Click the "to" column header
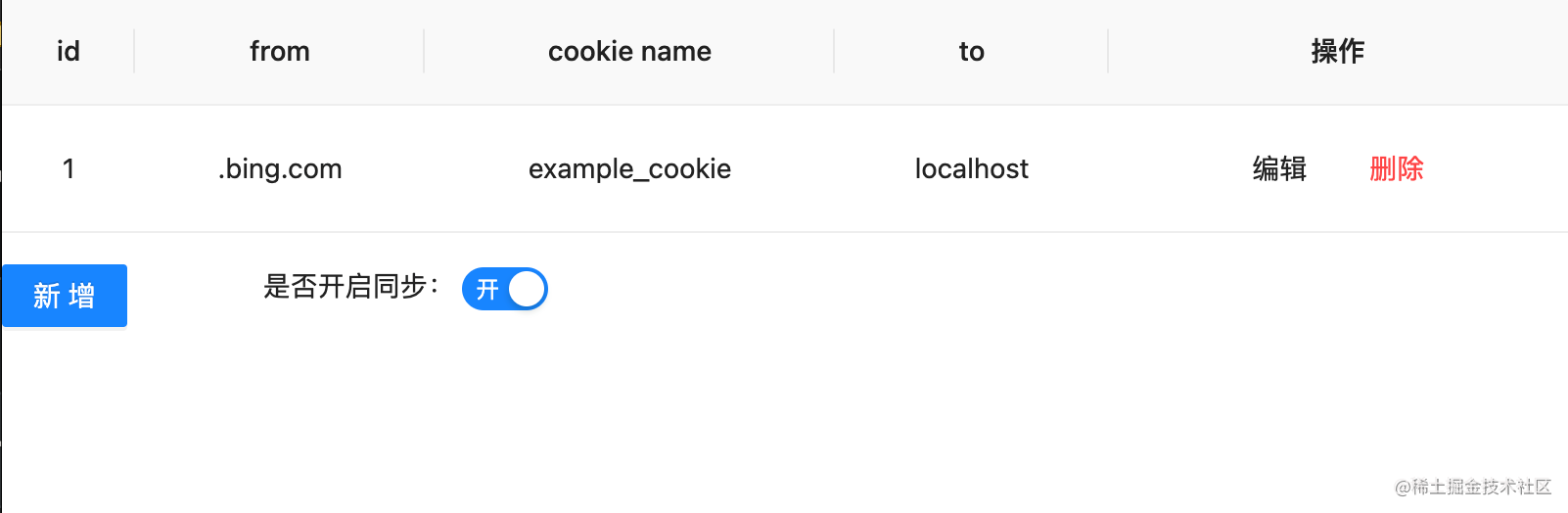Viewport: 1568px width, 513px height. [971, 51]
